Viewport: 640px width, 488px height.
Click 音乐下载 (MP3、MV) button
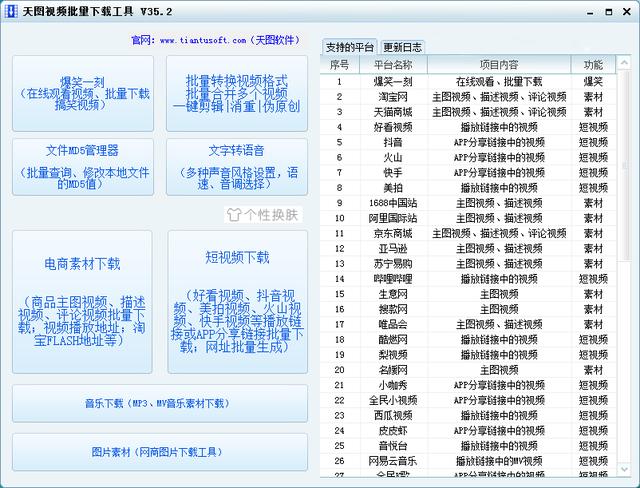coord(160,403)
